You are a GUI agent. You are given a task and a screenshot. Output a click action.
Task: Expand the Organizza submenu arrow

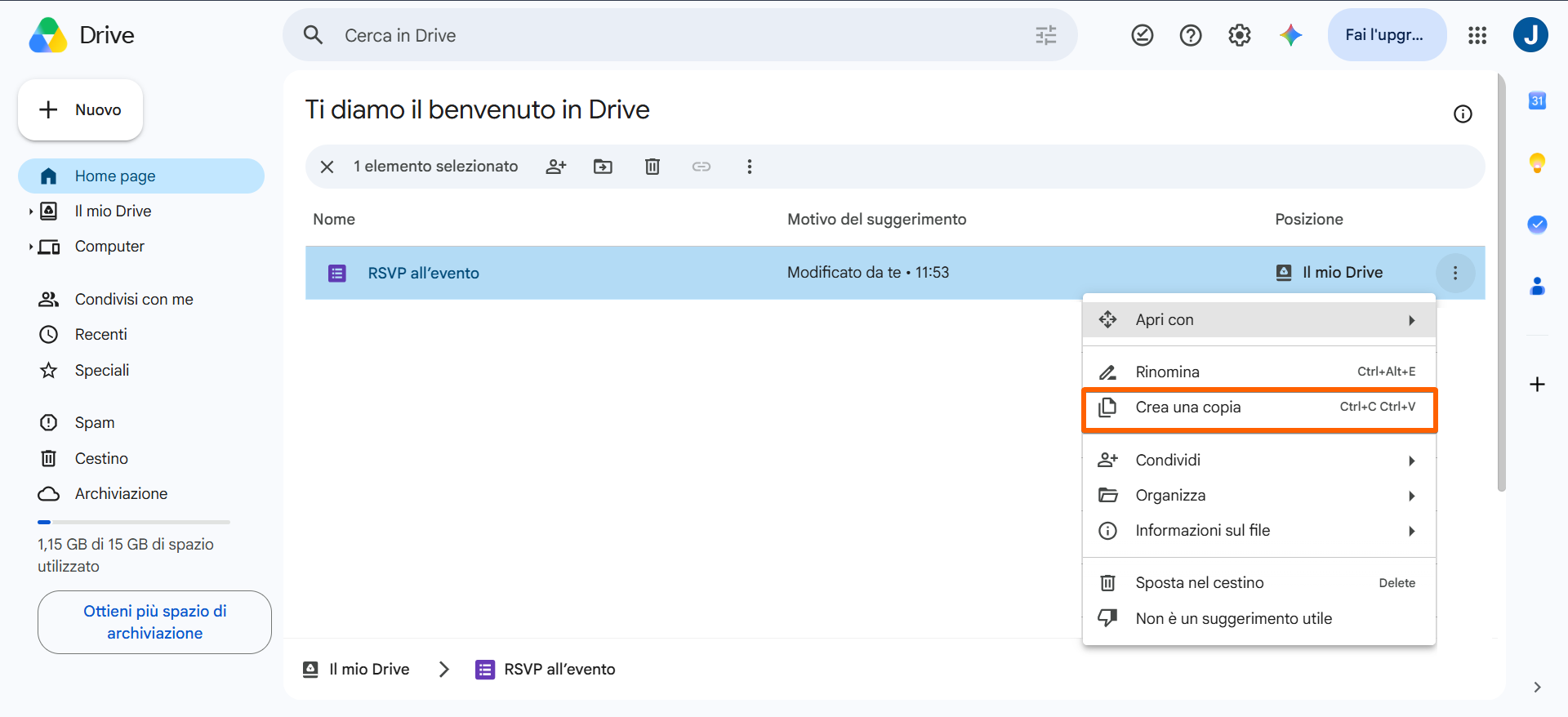coord(1411,496)
